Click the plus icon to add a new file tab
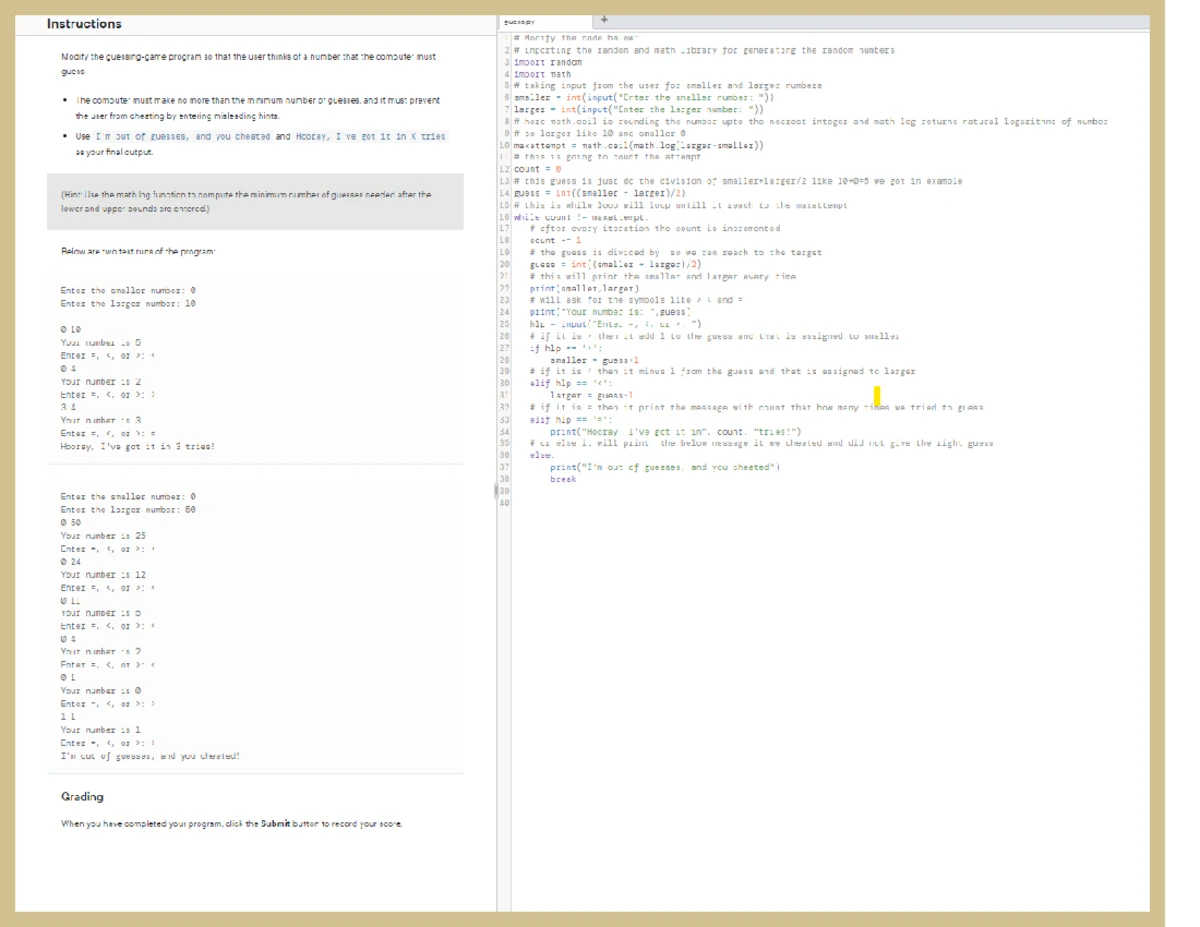The image size is (1200, 927). 604,18
